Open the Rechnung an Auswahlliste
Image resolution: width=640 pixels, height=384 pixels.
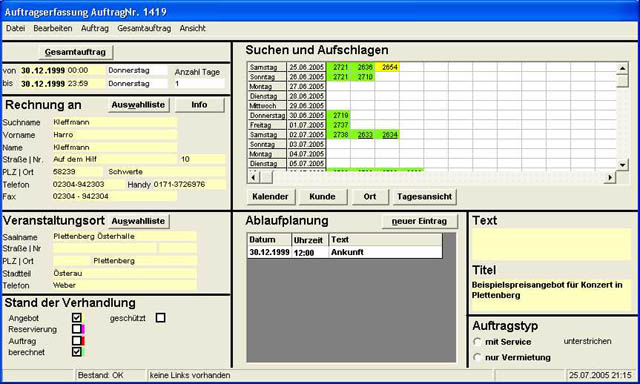point(138,105)
